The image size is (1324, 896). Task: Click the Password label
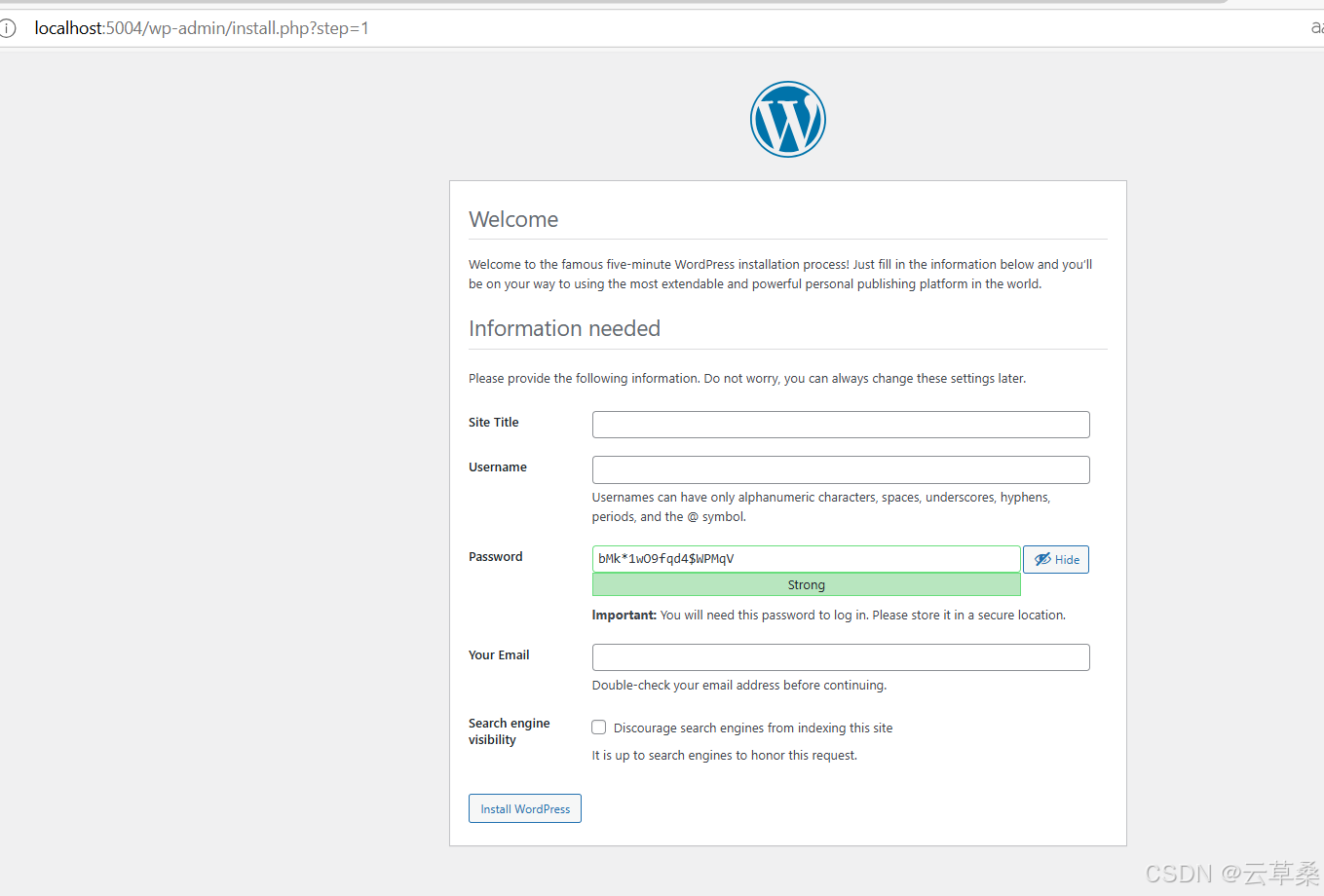[x=496, y=556]
